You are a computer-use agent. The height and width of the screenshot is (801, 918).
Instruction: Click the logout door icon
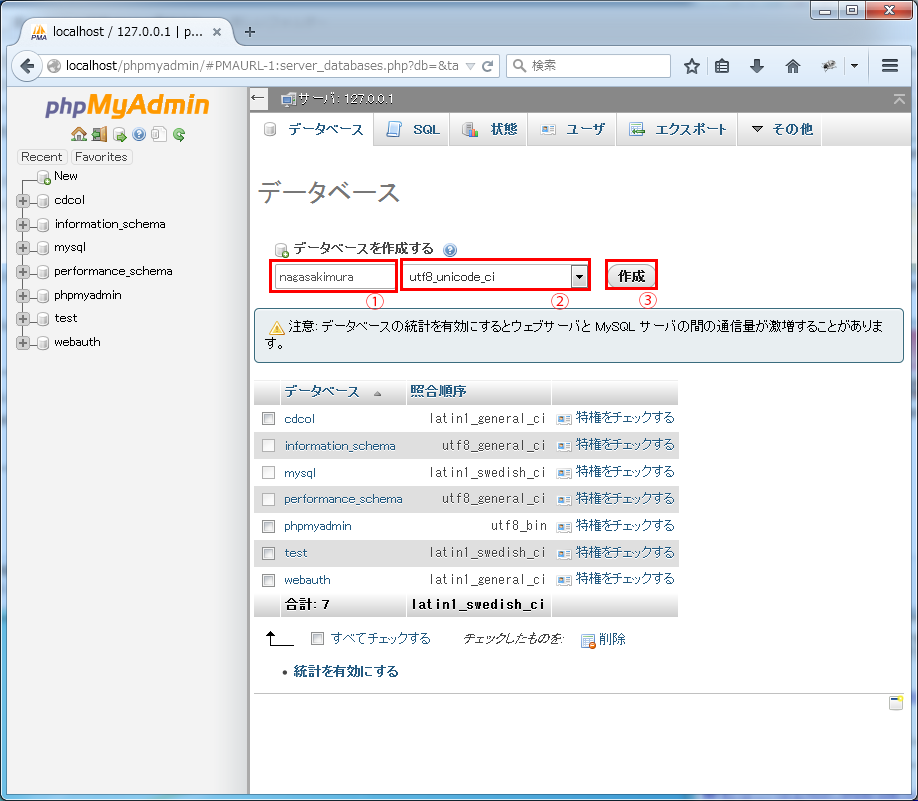[x=99, y=134]
